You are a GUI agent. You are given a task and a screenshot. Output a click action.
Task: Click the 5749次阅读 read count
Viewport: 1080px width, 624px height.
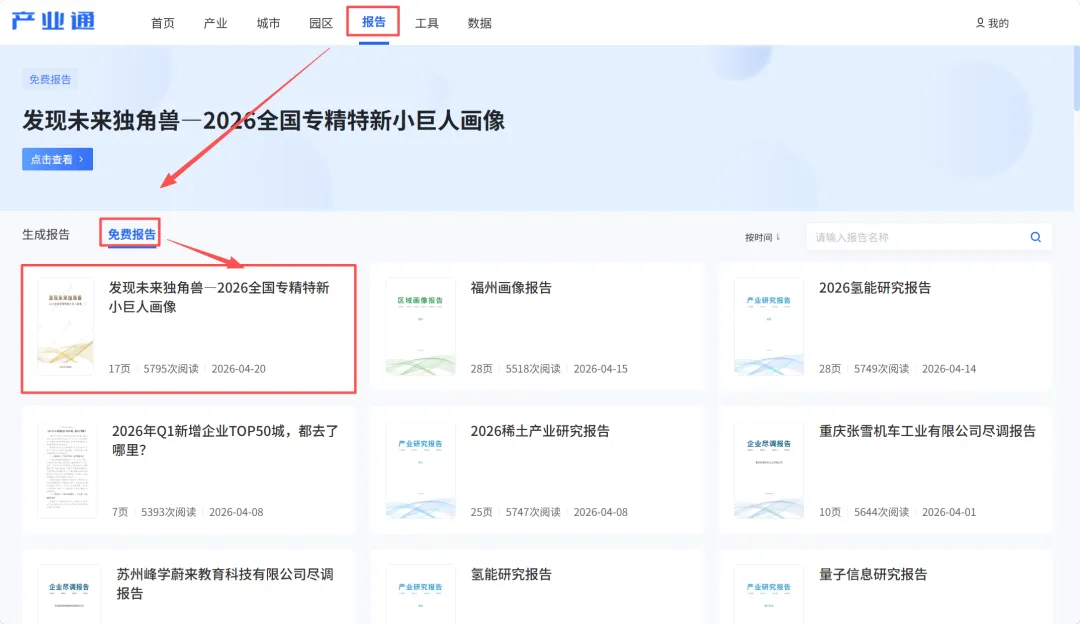[x=882, y=368]
